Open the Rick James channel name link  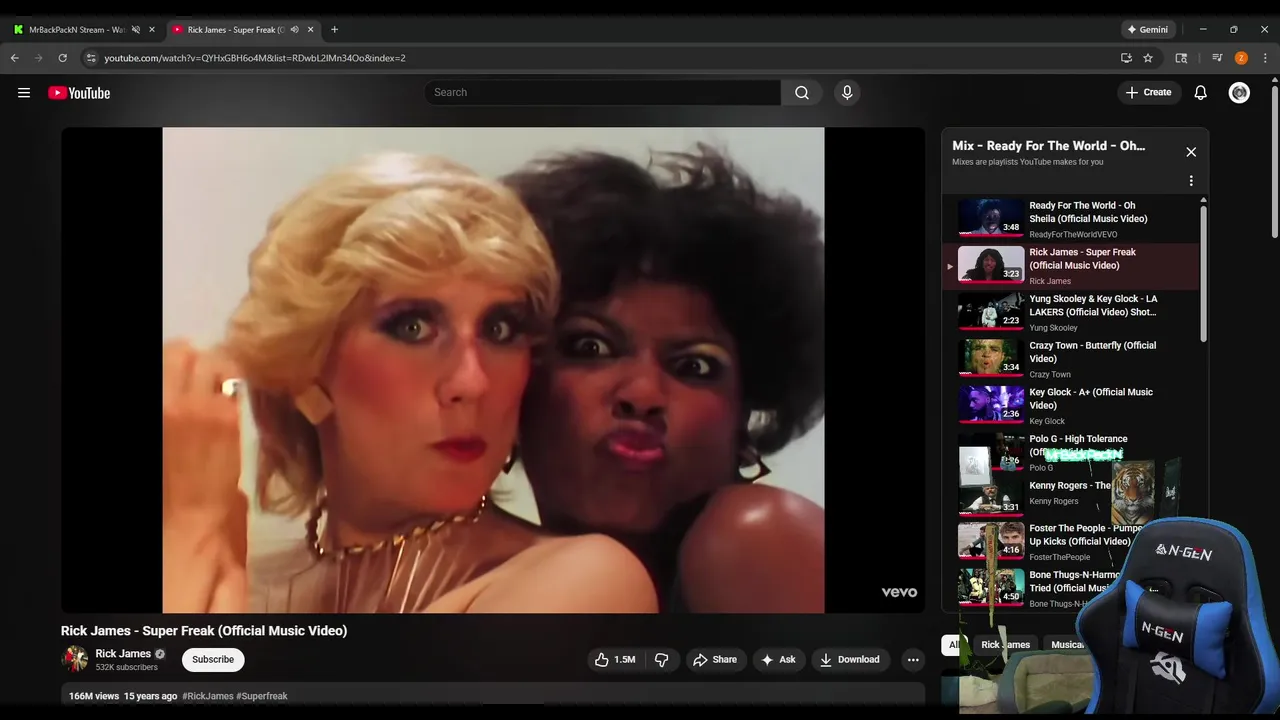click(123, 654)
